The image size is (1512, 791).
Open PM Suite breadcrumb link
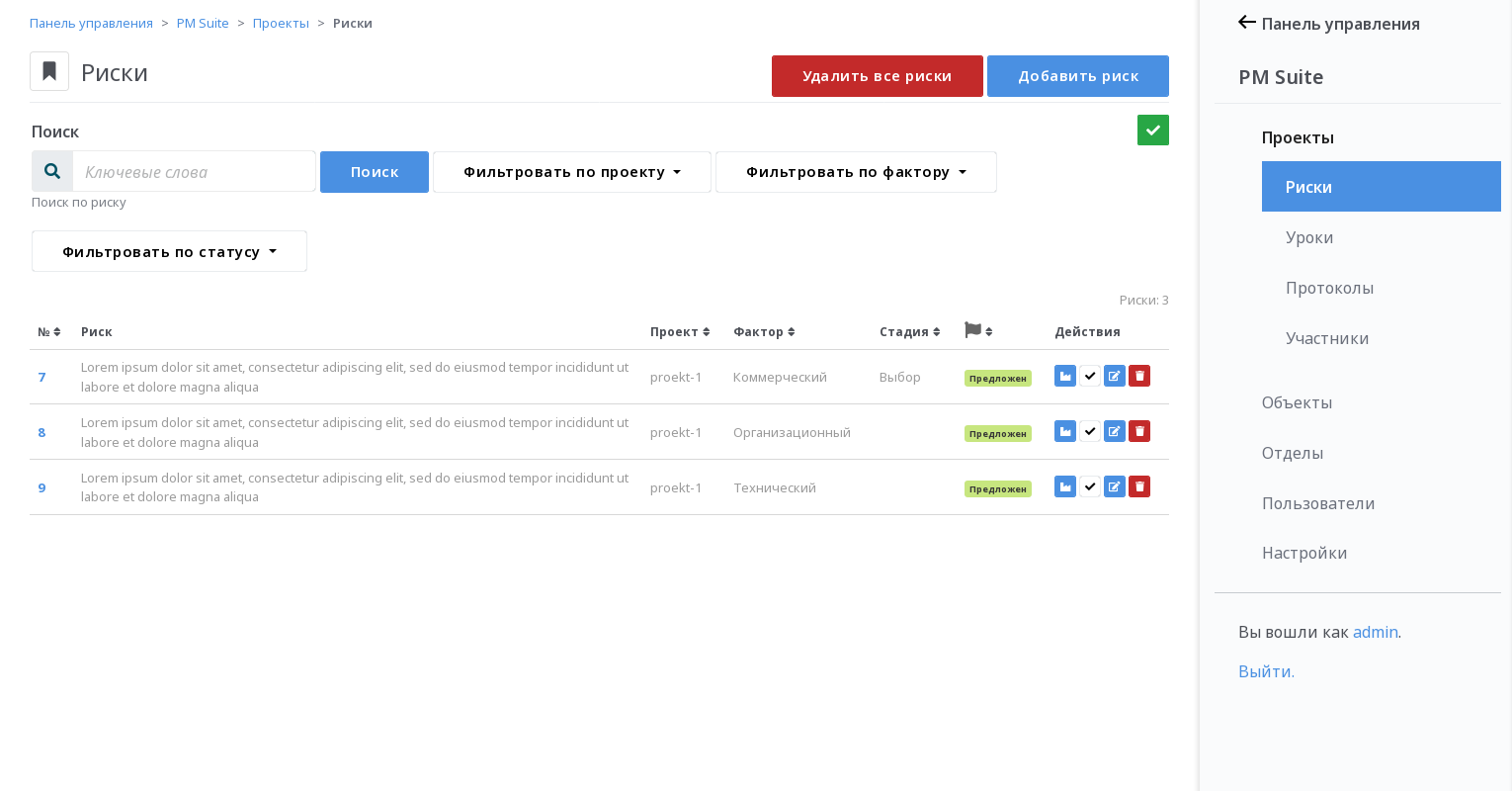tap(203, 23)
